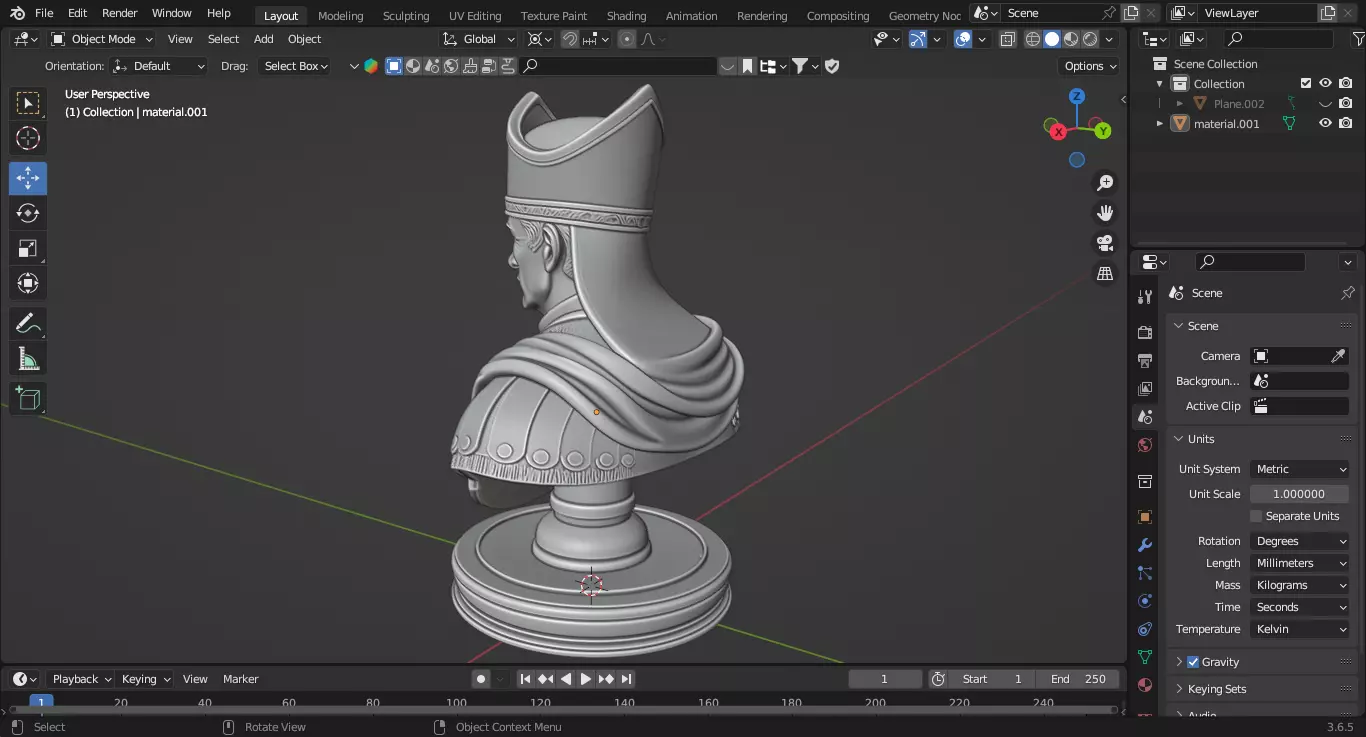The image size is (1366, 737).
Task: Switch to the Sculpting workspace tab
Action: [406, 15]
